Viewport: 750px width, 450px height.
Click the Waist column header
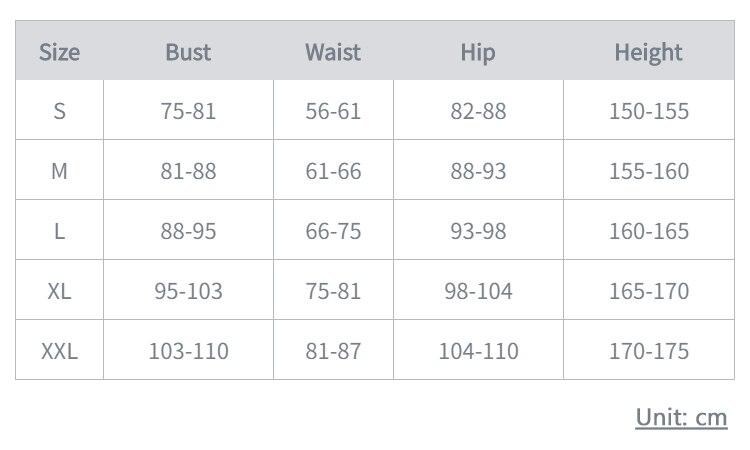point(333,52)
